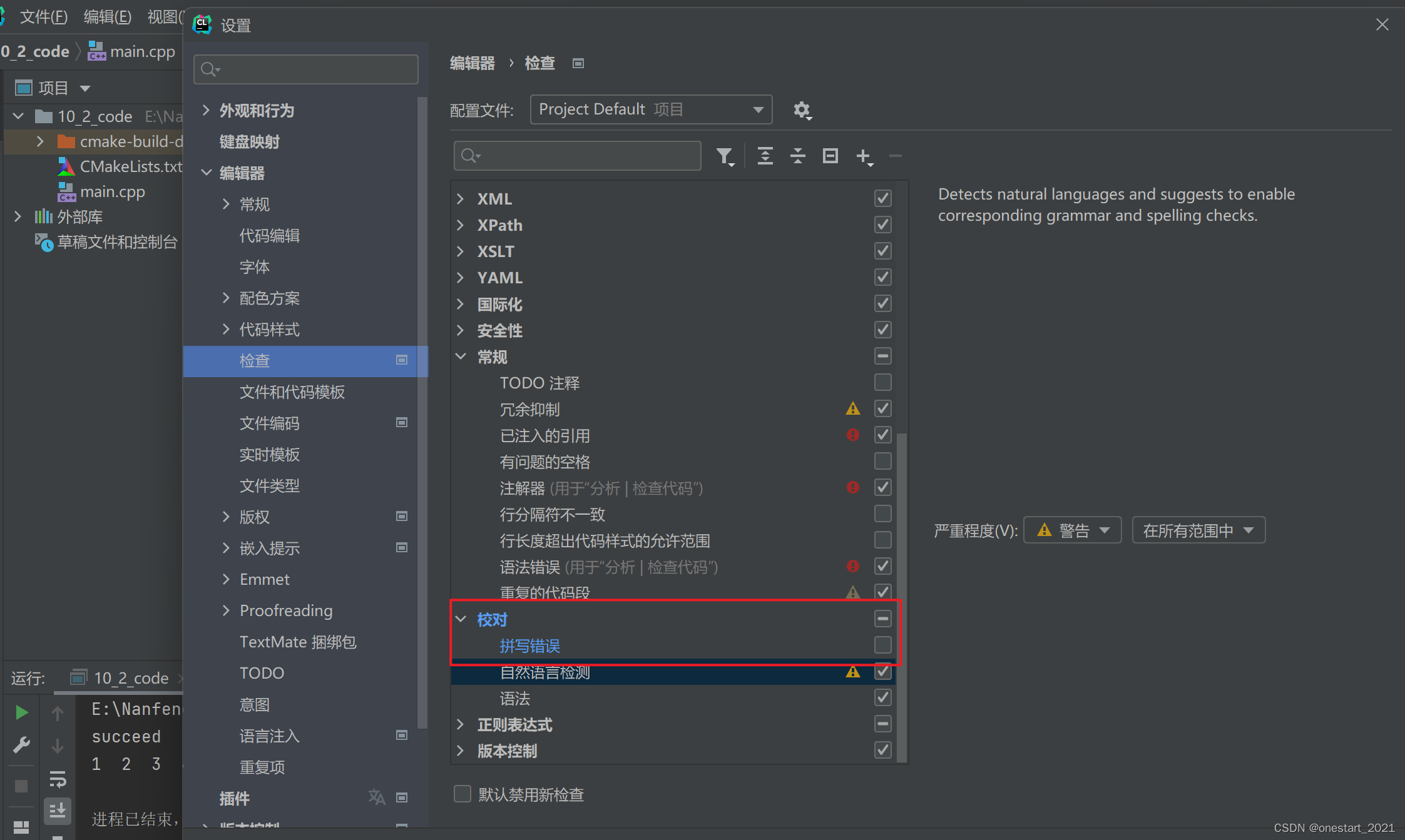Click the wrench icon in run panel
The height and width of the screenshot is (840, 1405).
tap(21, 745)
